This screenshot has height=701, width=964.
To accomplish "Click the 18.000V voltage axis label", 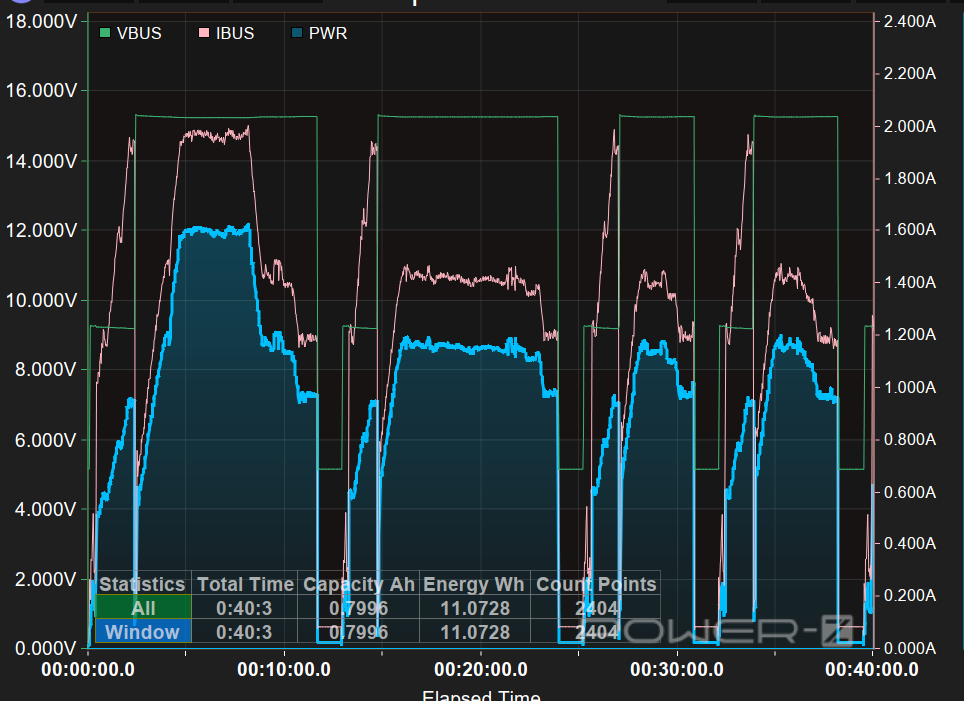I will click(41, 21).
